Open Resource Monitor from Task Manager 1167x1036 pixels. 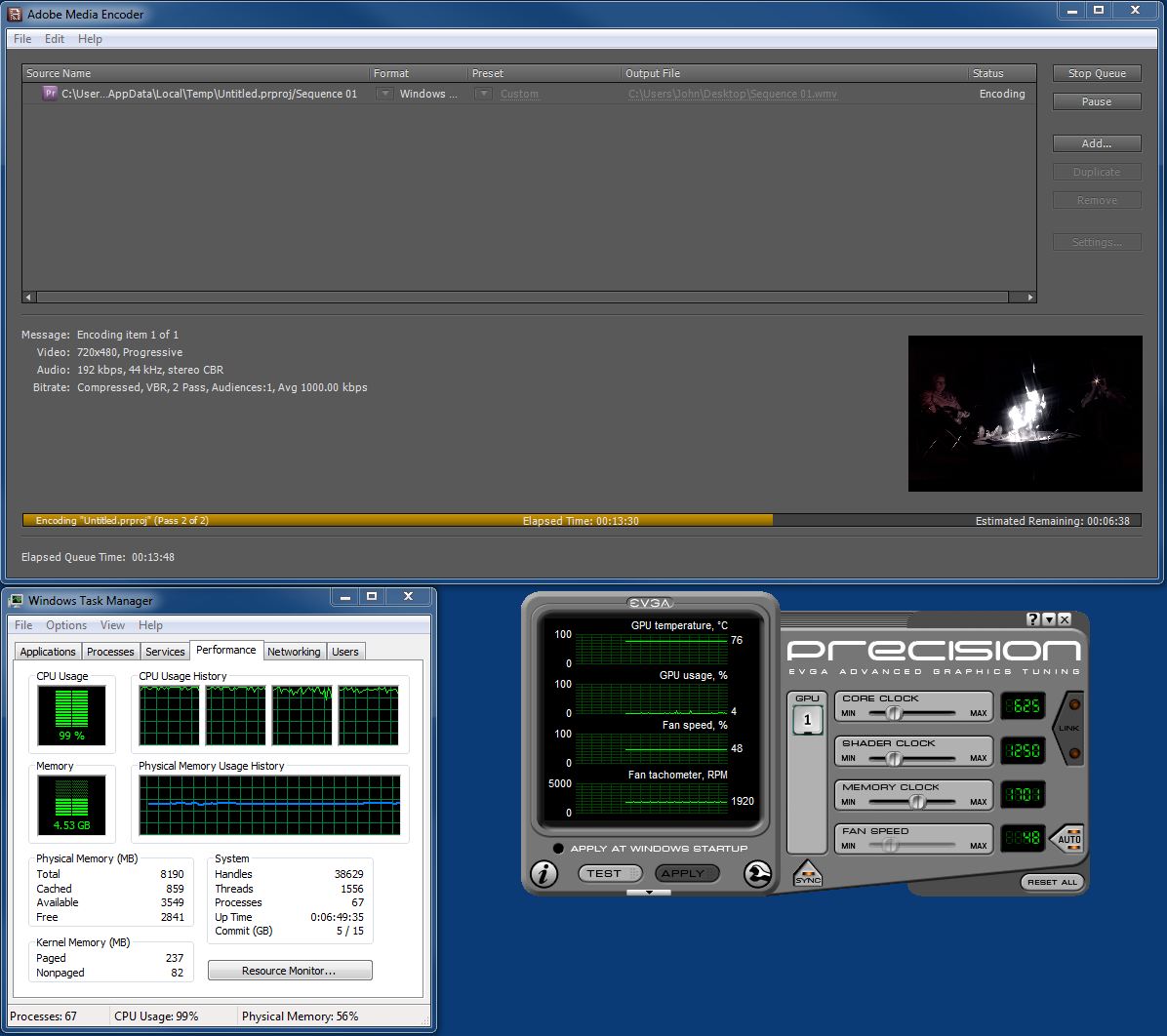point(290,971)
